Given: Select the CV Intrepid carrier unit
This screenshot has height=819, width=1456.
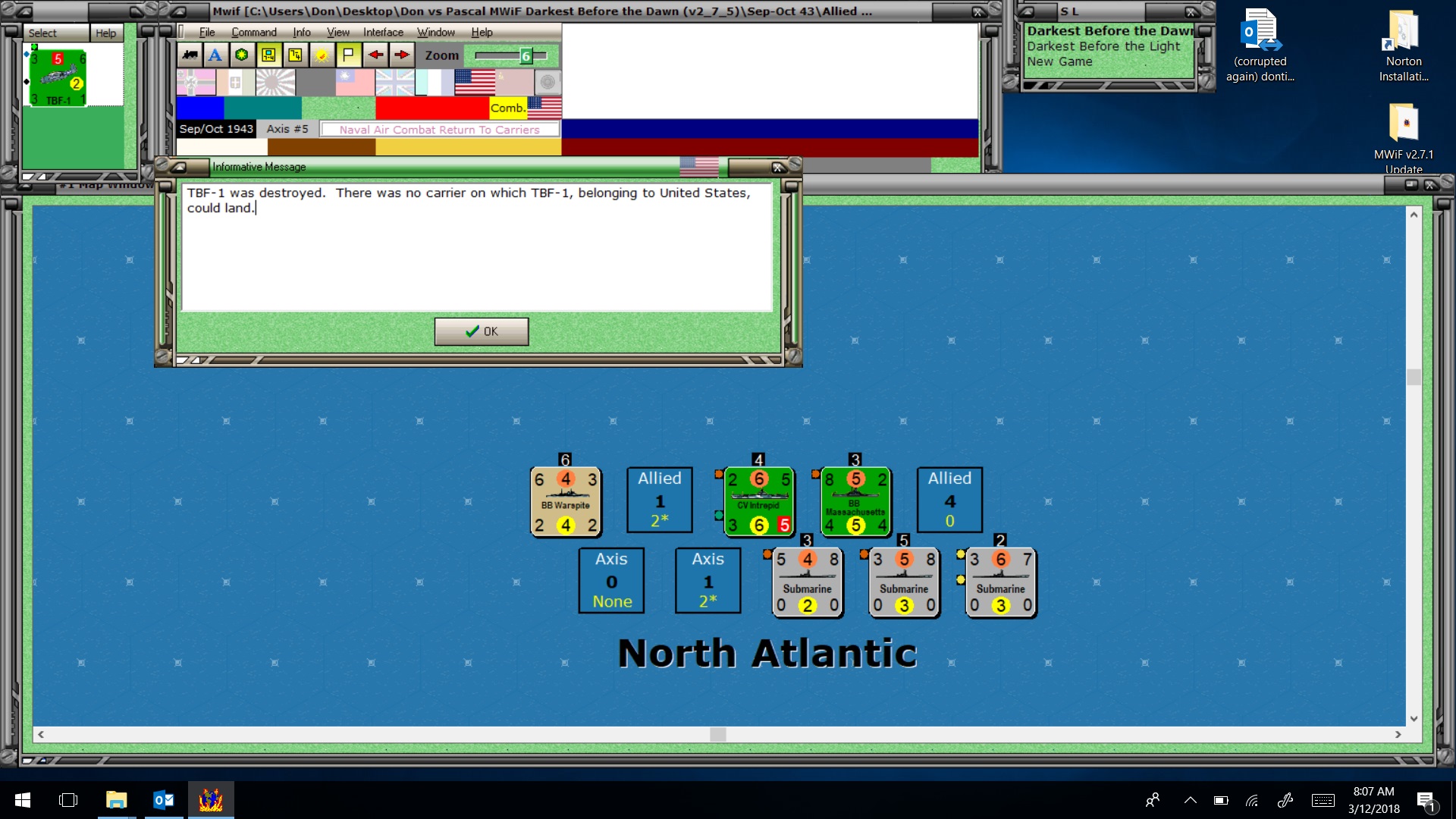Looking at the screenshot, I should tap(758, 502).
